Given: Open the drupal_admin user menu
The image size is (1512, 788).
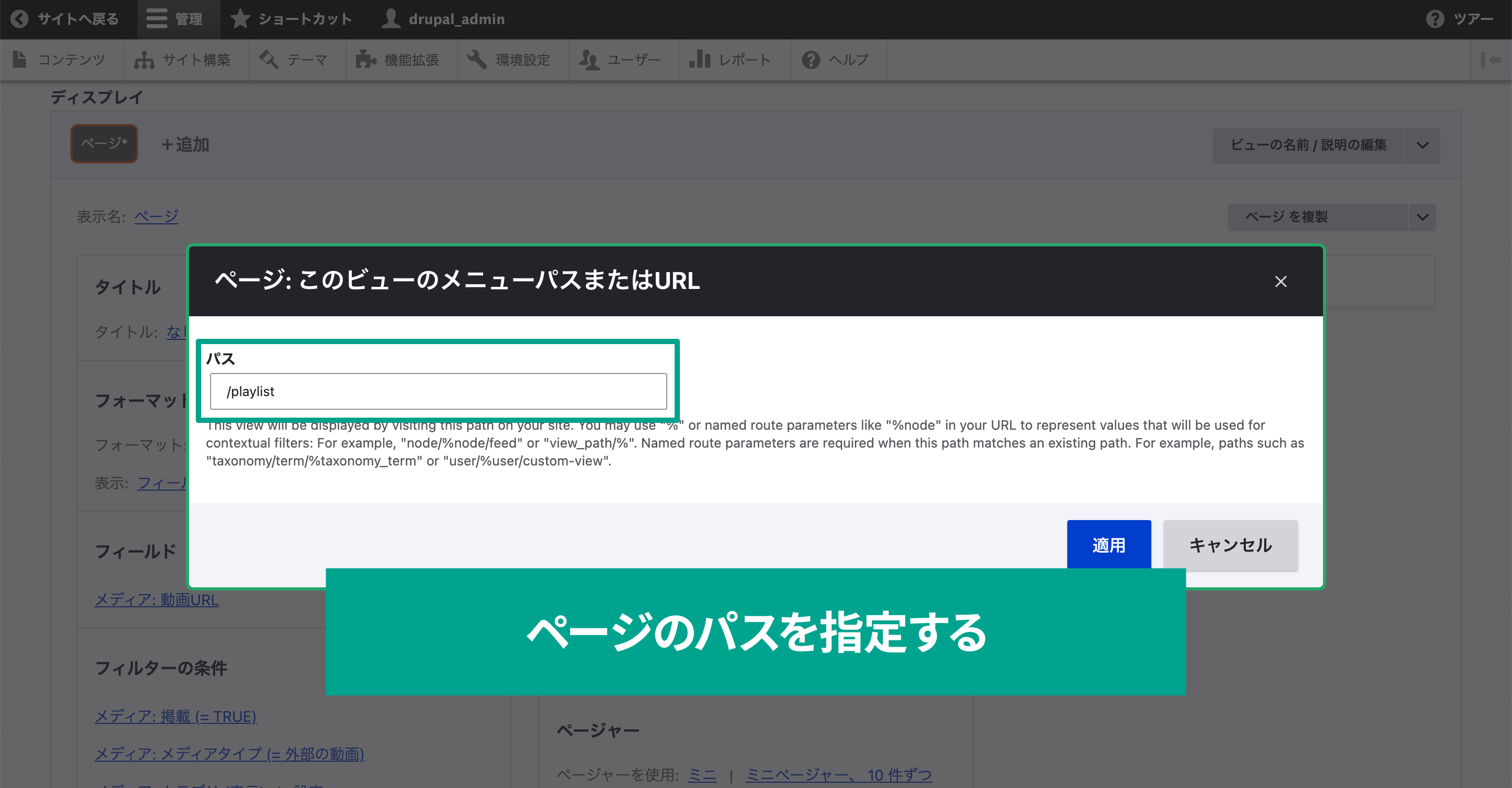Looking at the screenshot, I should tap(443, 19).
